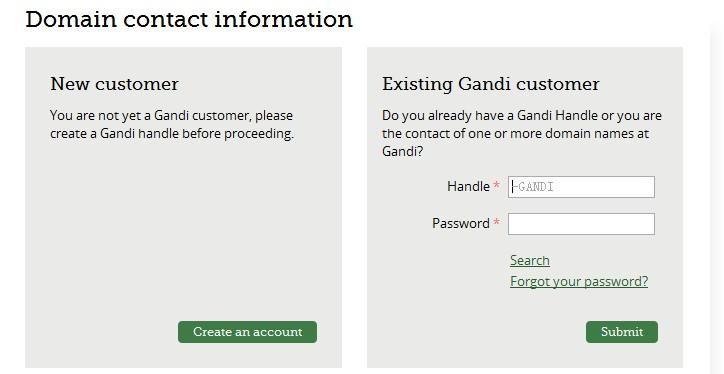Click the word 'Gandi?' ending the question
Viewport: 724px width, 374px height.
[x=402, y=151]
